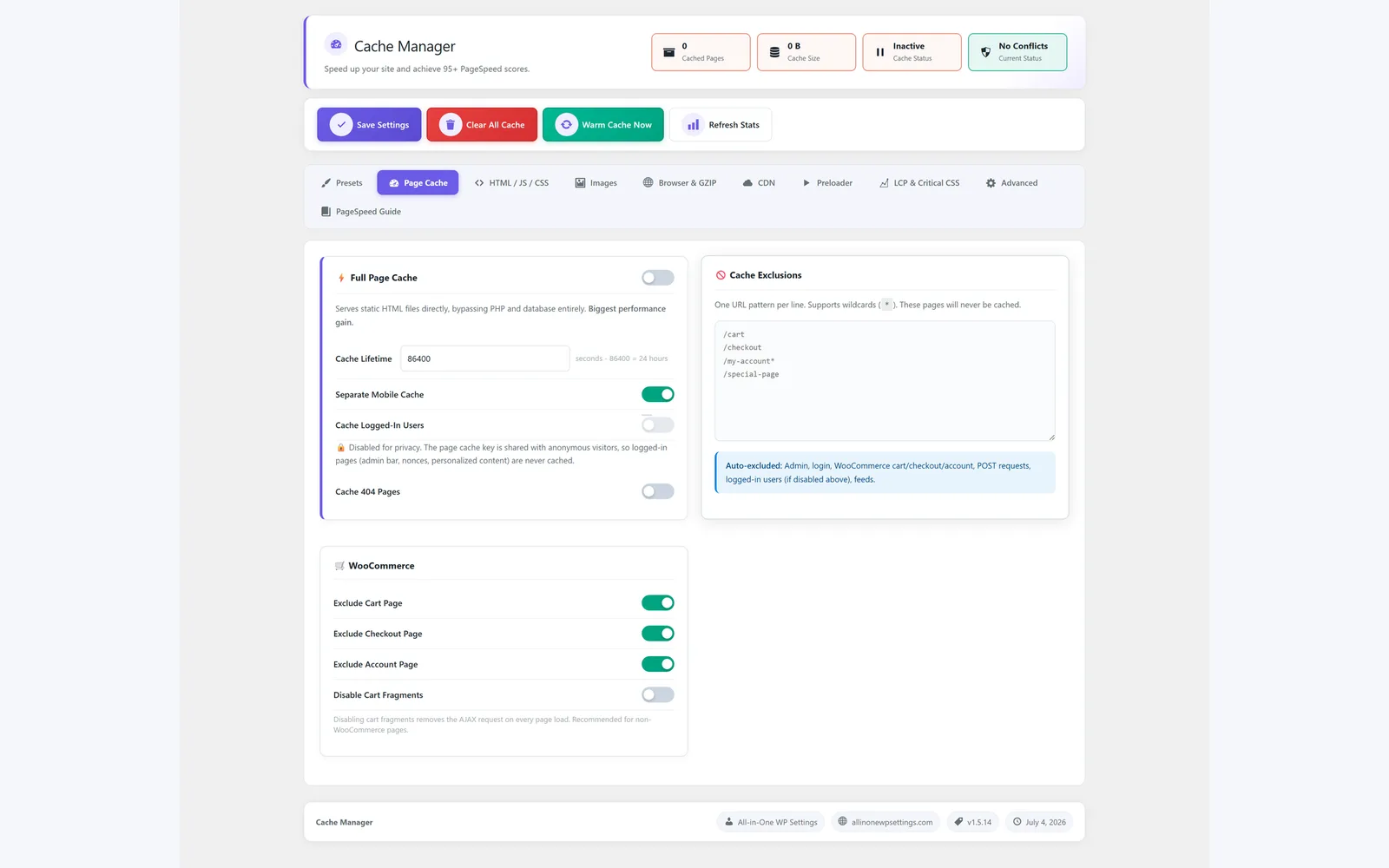
Task: Click the All-in-One WP Settings footer badge
Action: point(771,822)
